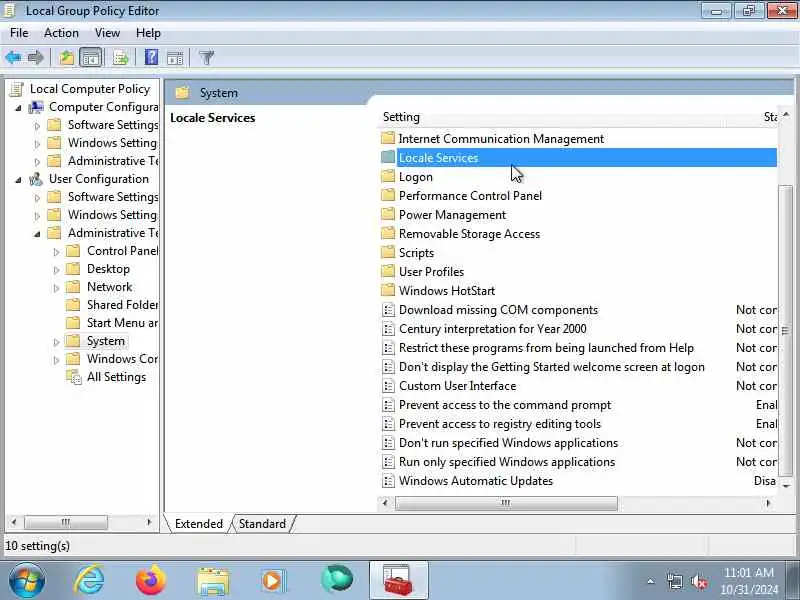800x600 pixels.
Task: Select the Windows HotStart folder
Action: coord(447,291)
